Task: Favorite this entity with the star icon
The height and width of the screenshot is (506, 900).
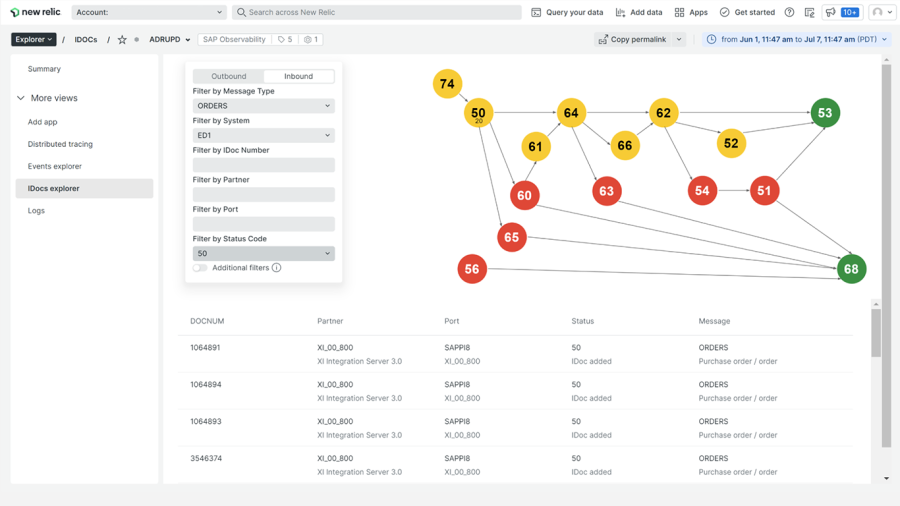Action: point(122,40)
